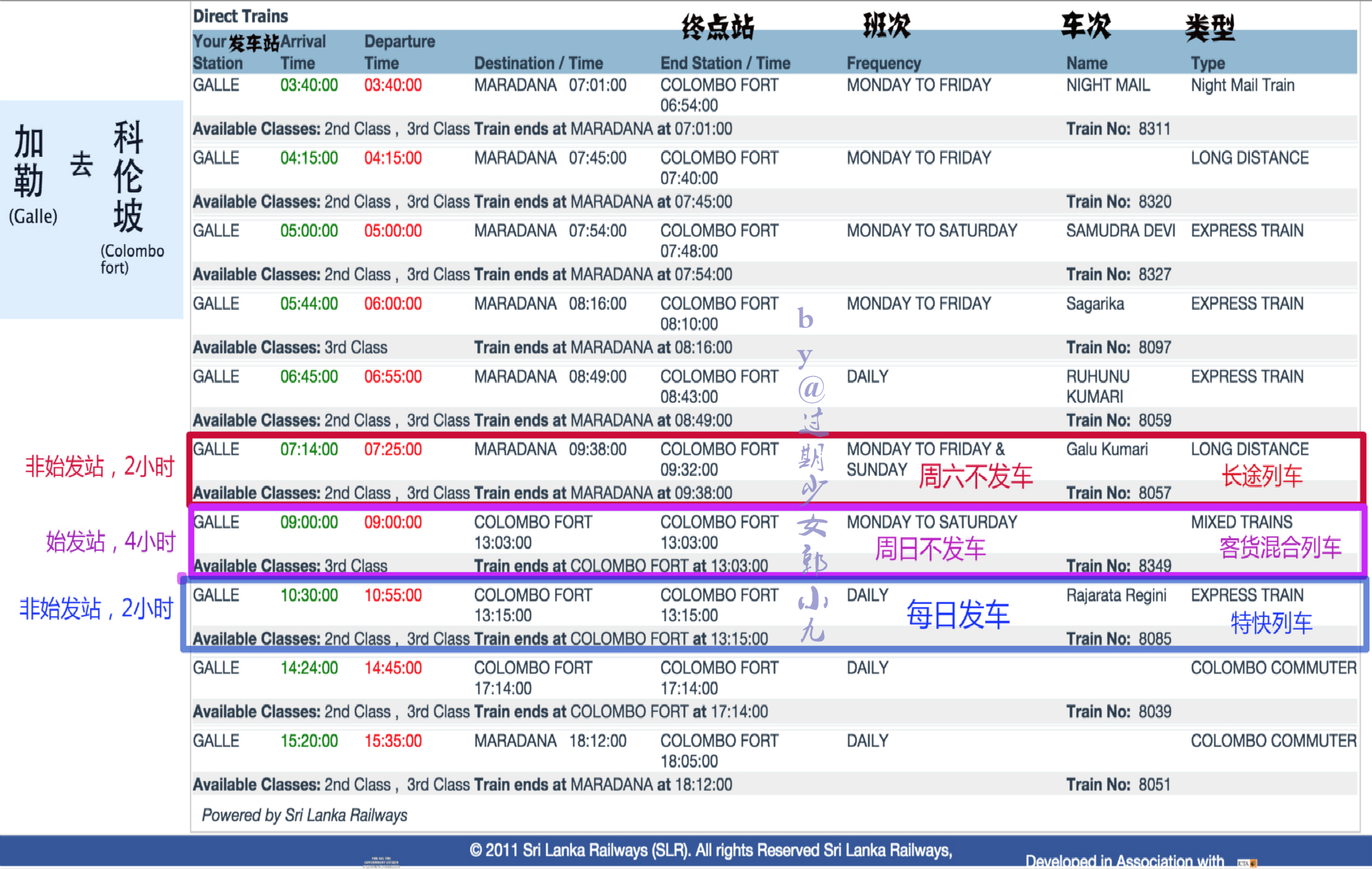
Task: Click 'MONDAY TO SATURDAY' on the 05:00:00 row
Action: (931, 231)
